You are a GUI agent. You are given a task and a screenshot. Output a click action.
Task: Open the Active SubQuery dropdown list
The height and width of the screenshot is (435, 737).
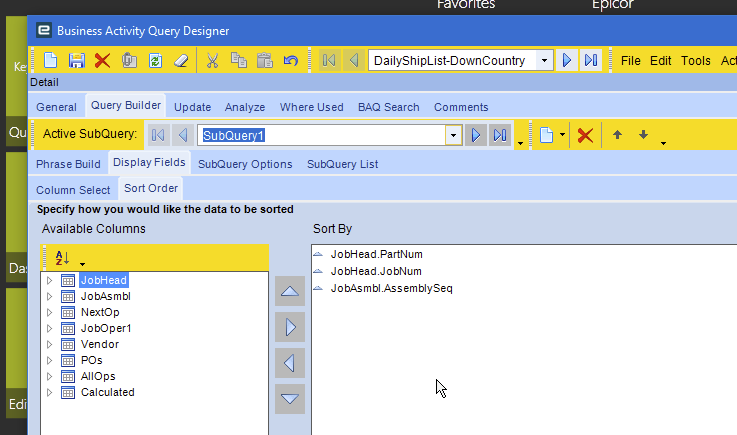[x=453, y=135]
